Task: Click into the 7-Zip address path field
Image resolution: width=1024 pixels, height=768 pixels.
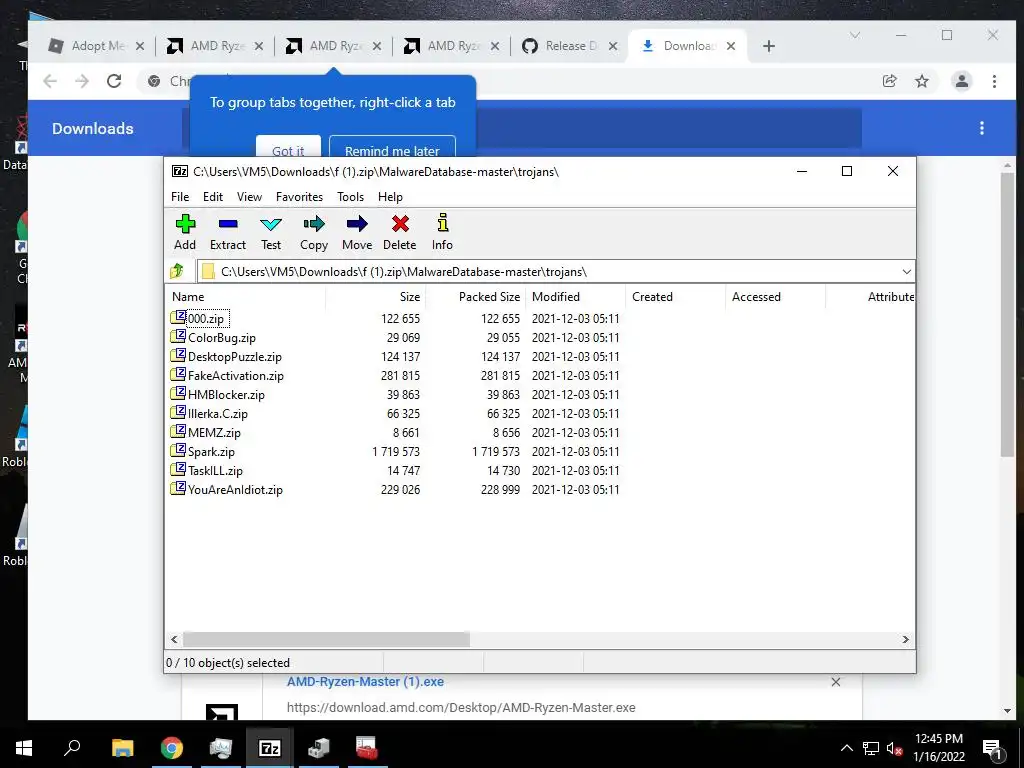Action: click(555, 272)
